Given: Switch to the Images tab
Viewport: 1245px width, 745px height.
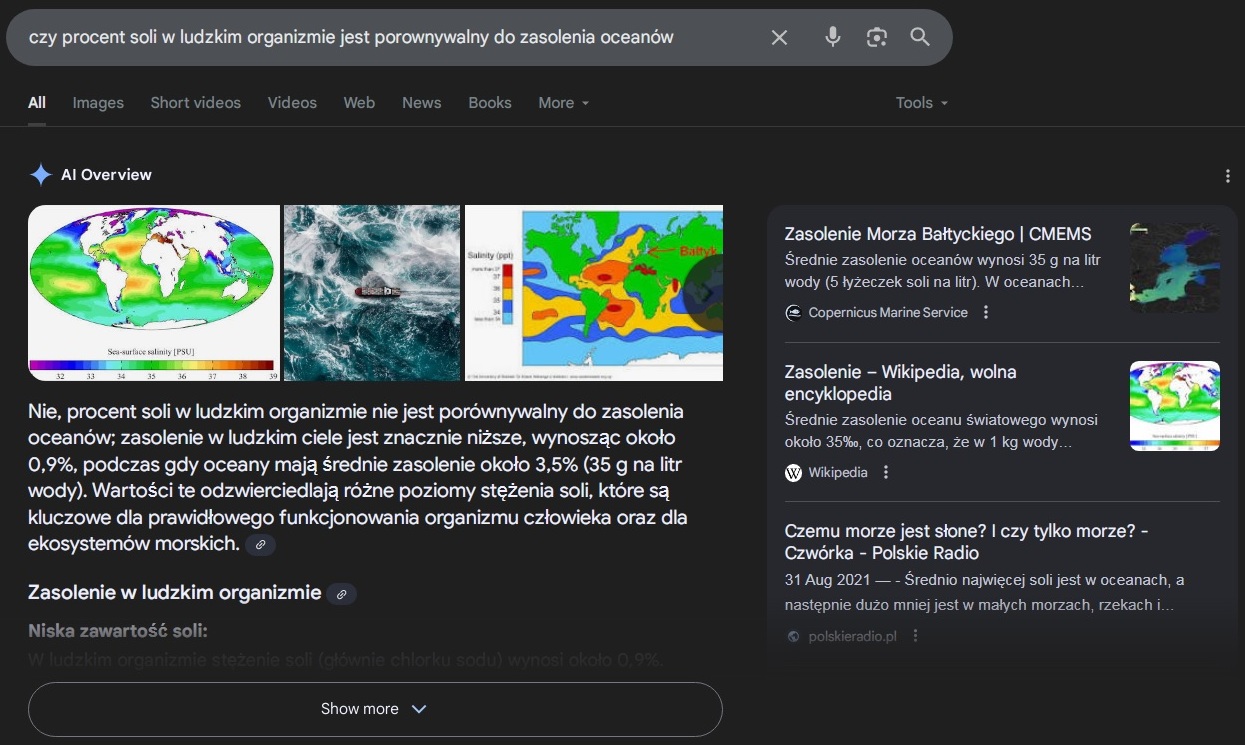Looking at the screenshot, I should coord(97,102).
